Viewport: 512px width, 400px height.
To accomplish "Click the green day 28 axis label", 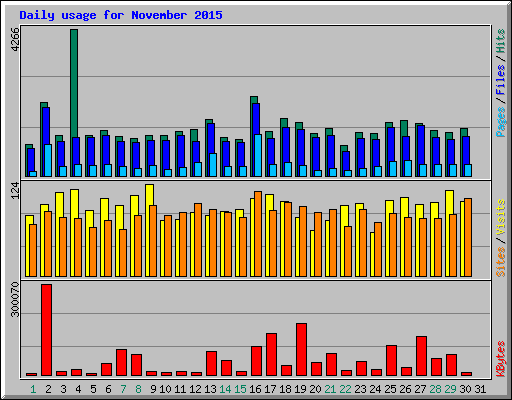I will (435, 389).
